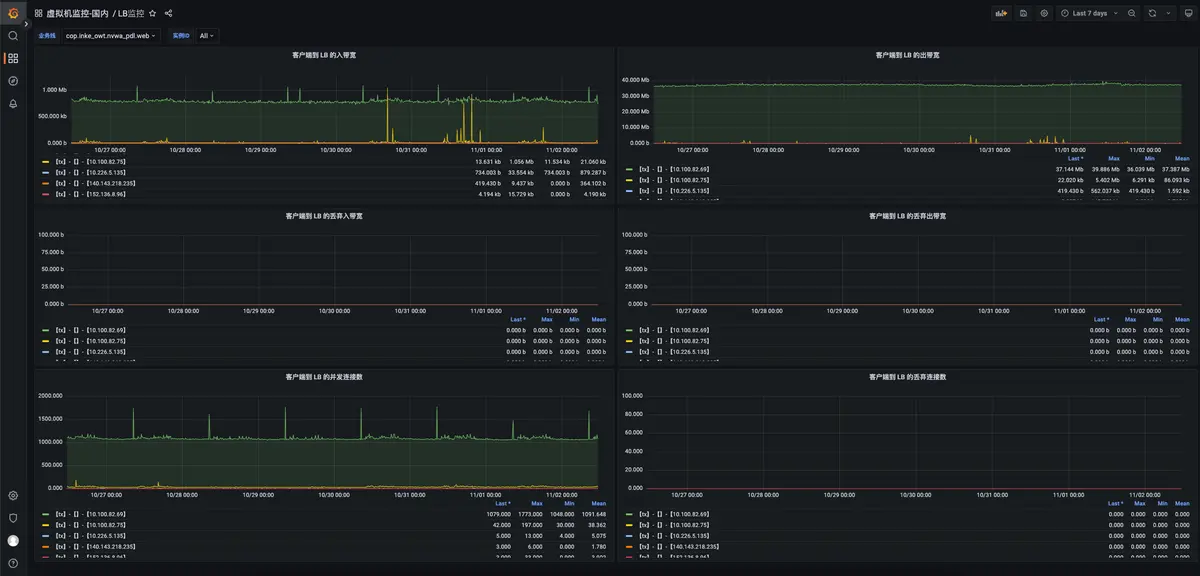Toggle 140.143.218.235 series in 并发连接数 legend
This screenshot has width=1200, height=576.
95,547
